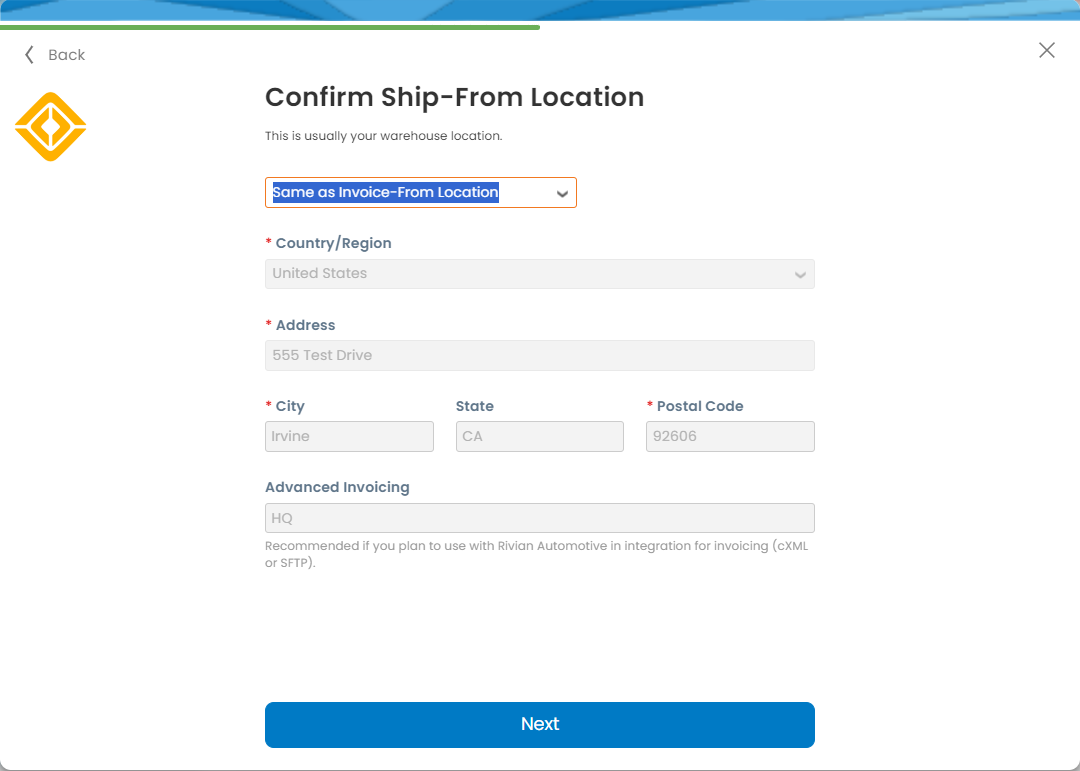Expand the Country/Region selector showing United States
This screenshot has height=771, width=1080.
click(x=540, y=273)
